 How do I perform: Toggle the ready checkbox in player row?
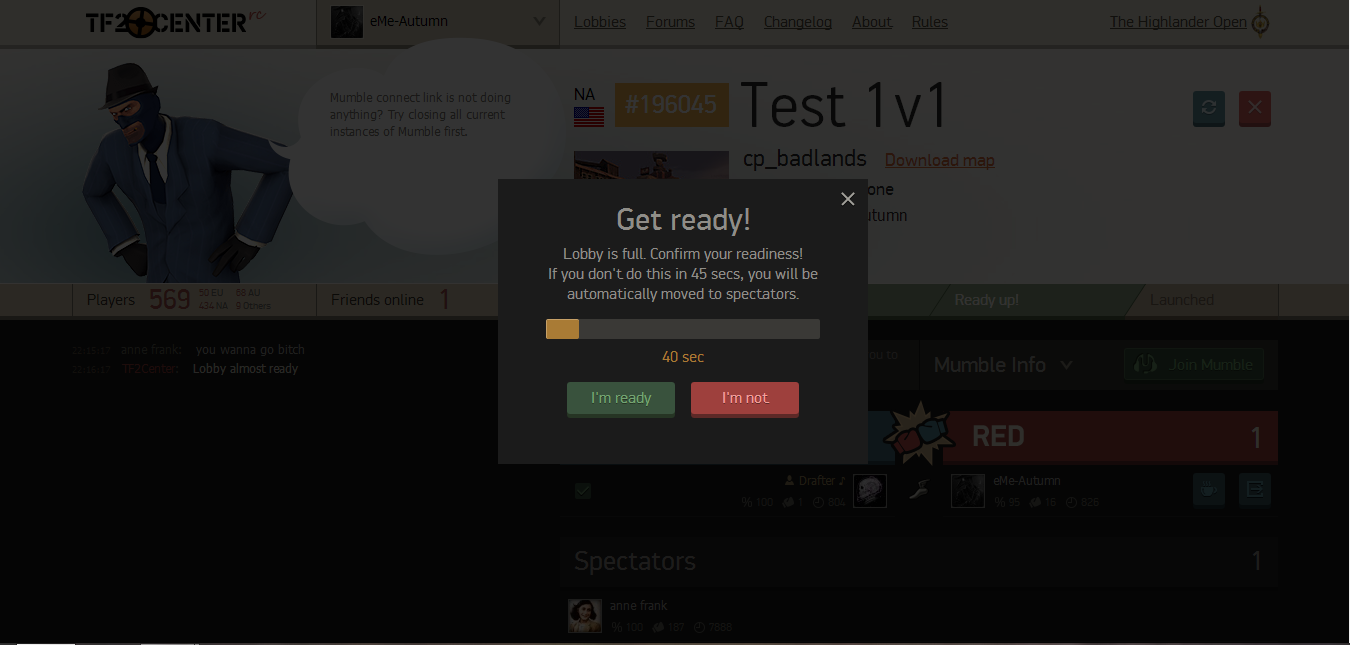[583, 490]
